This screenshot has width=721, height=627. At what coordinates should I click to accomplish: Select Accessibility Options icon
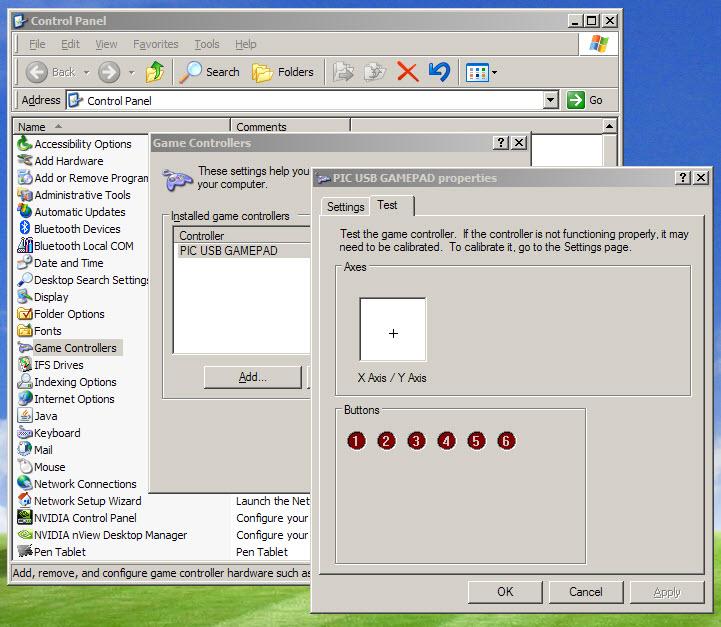tap(24, 144)
